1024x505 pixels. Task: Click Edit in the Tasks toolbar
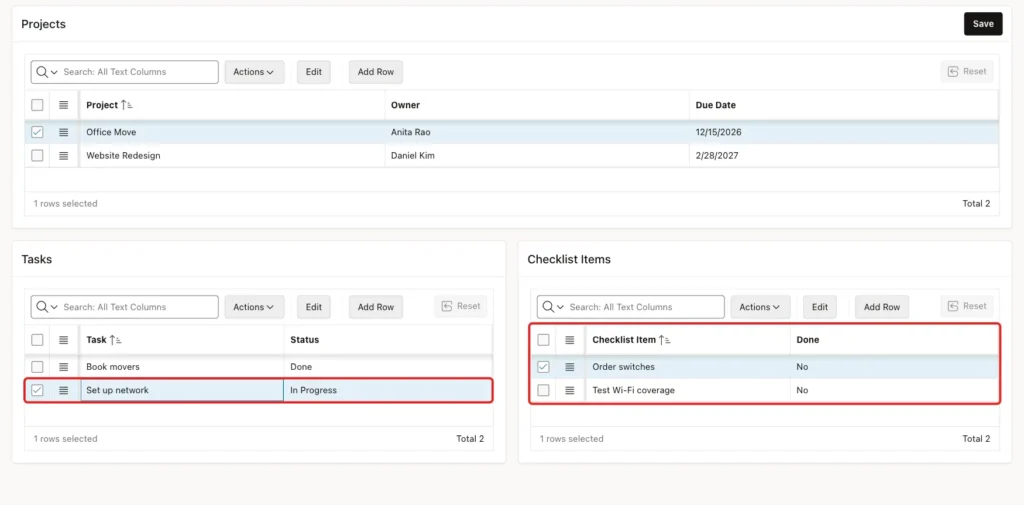click(314, 307)
